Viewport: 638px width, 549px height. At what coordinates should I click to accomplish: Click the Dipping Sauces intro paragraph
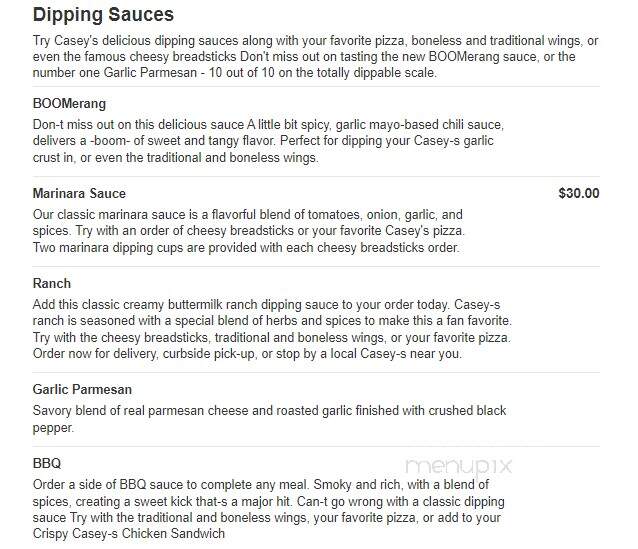[x=315, y=57]
